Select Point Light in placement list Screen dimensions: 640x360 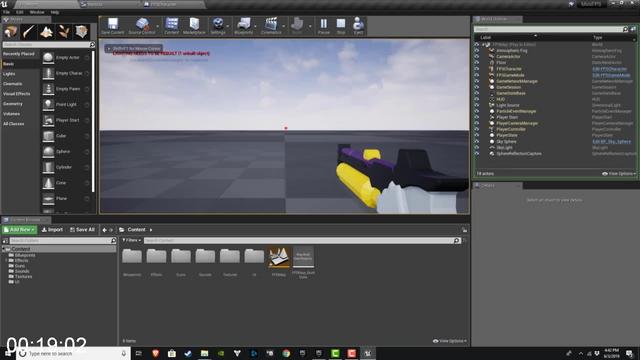(66, 104)
